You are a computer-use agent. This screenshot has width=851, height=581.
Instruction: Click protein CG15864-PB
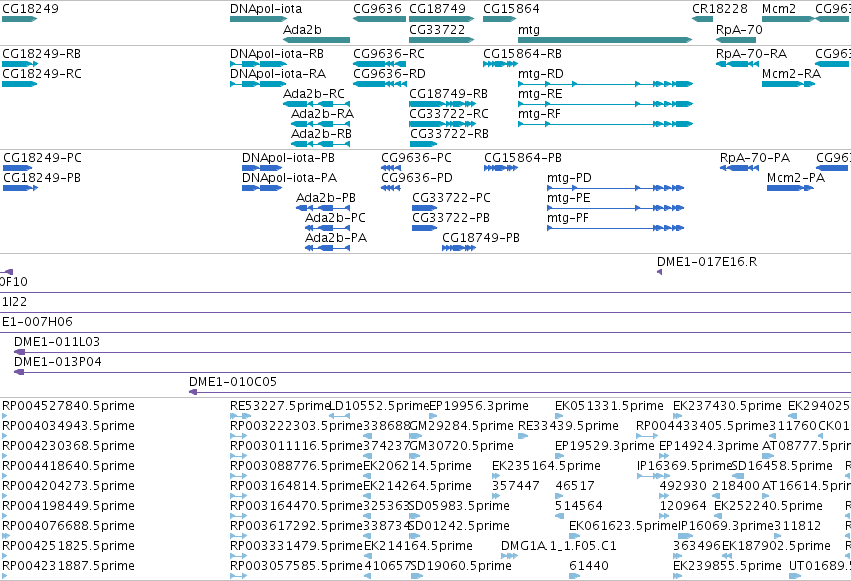pos(523,158)
